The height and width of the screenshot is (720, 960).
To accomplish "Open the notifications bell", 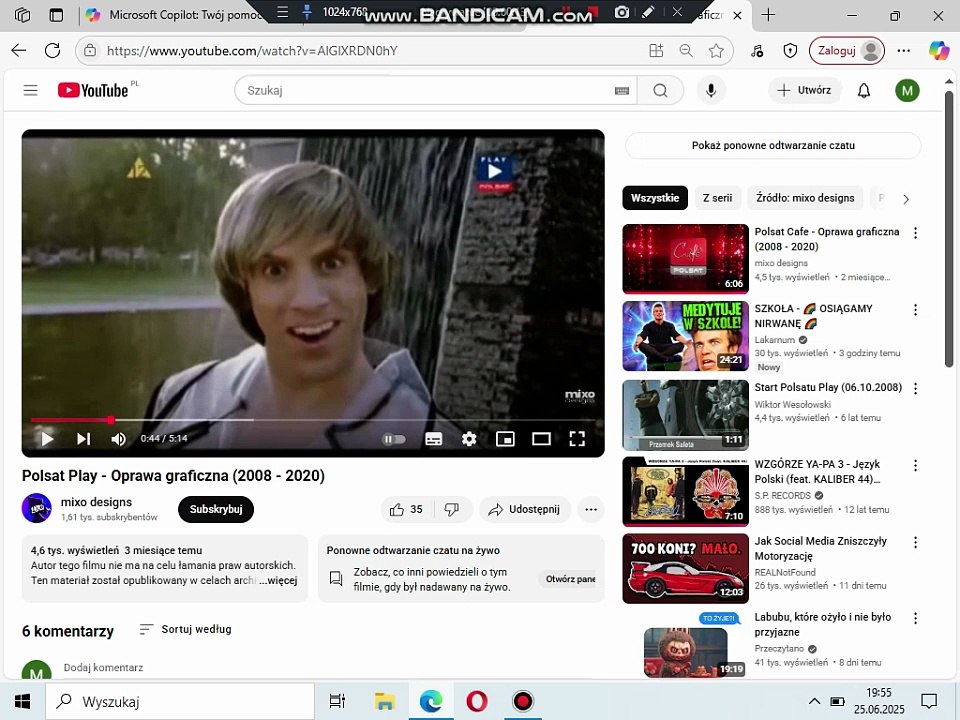I will point(864,91).
